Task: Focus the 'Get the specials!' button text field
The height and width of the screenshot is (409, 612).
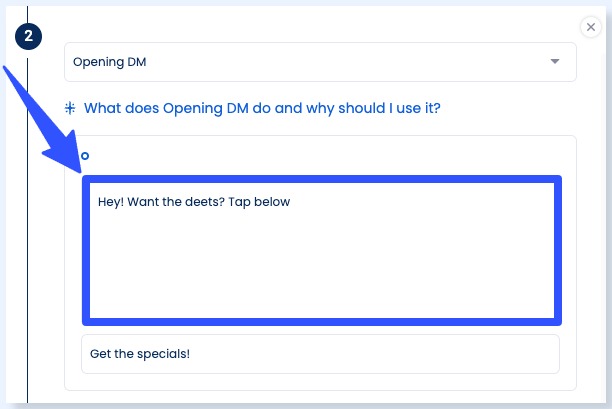Action: pos(320,354)
